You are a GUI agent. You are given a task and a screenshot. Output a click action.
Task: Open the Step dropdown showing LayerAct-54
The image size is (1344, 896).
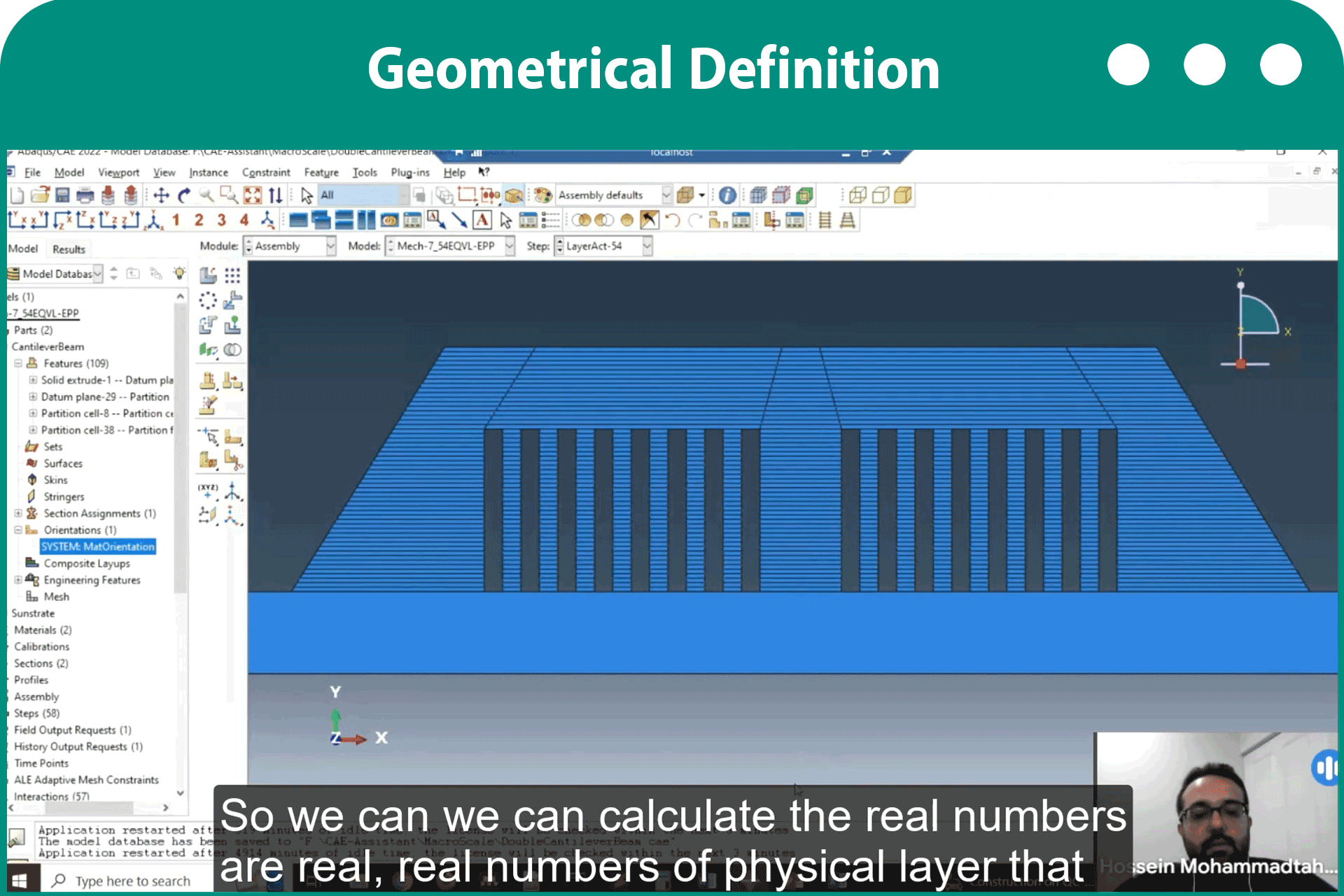point(603,246)
